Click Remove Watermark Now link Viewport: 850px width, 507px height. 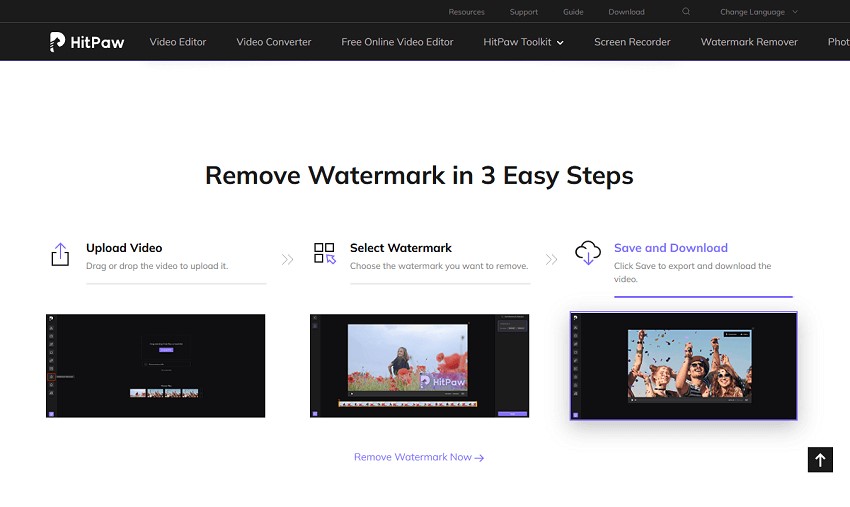click(x=418, y=457)
